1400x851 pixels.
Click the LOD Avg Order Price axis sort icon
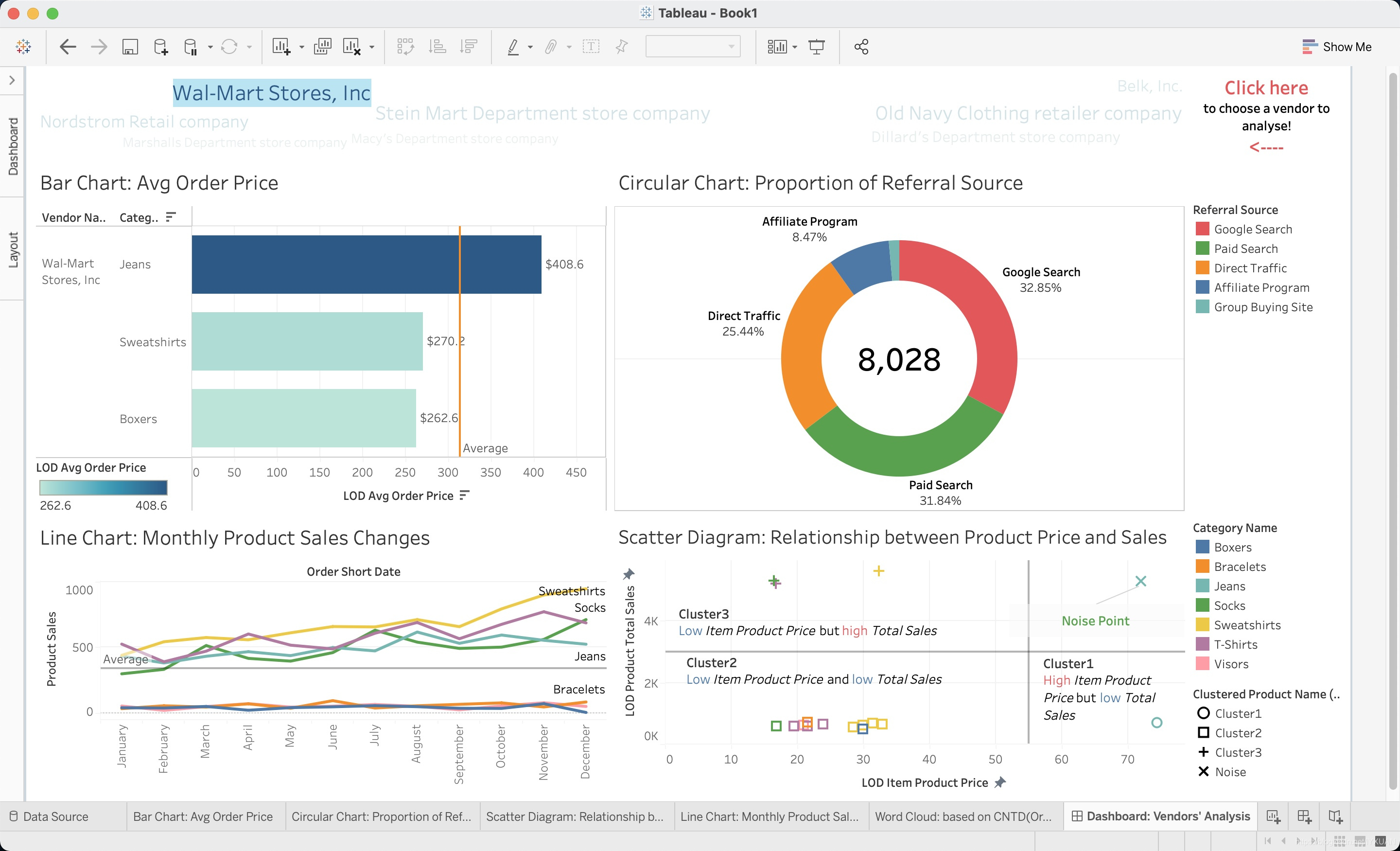coord(464,495)
